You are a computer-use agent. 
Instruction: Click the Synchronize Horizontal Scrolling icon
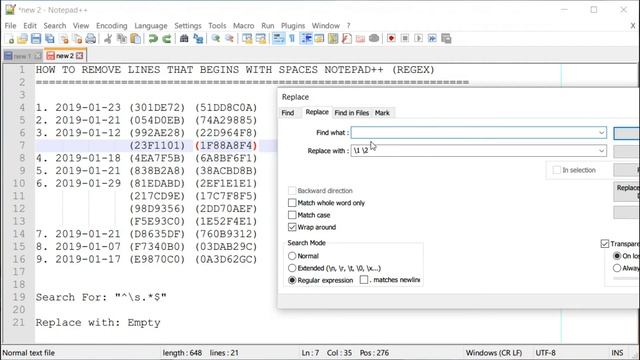click(x=260, y=39)
